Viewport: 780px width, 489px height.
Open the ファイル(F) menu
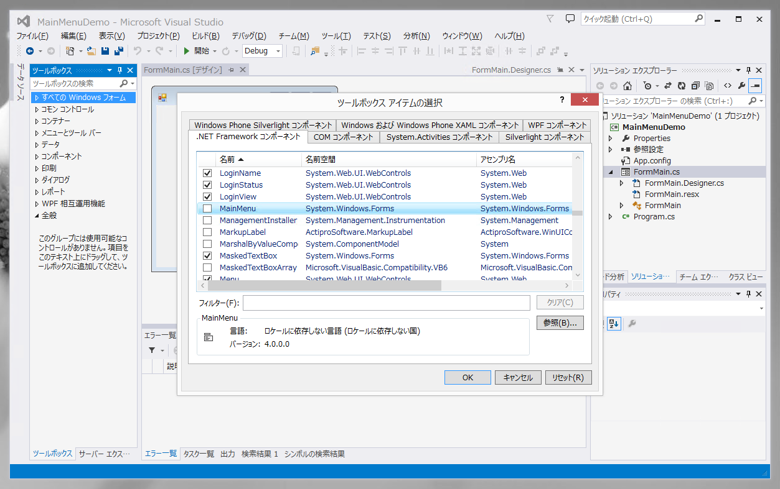click(32, 36)
